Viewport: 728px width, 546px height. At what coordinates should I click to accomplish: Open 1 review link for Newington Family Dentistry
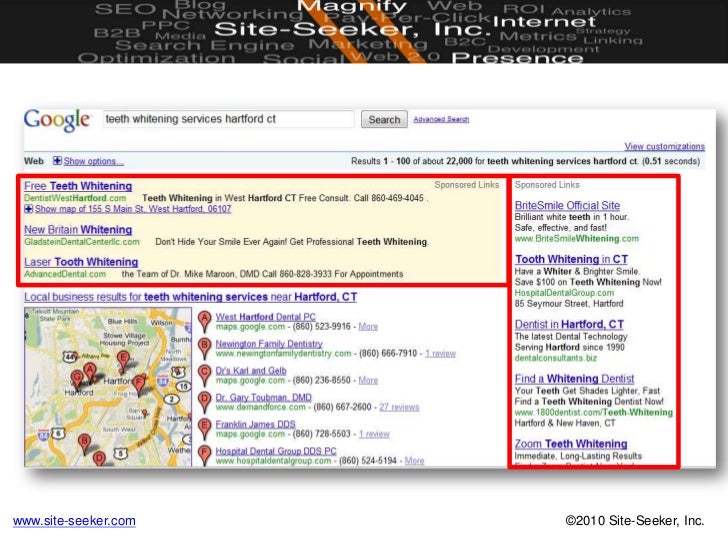(440, 353)
